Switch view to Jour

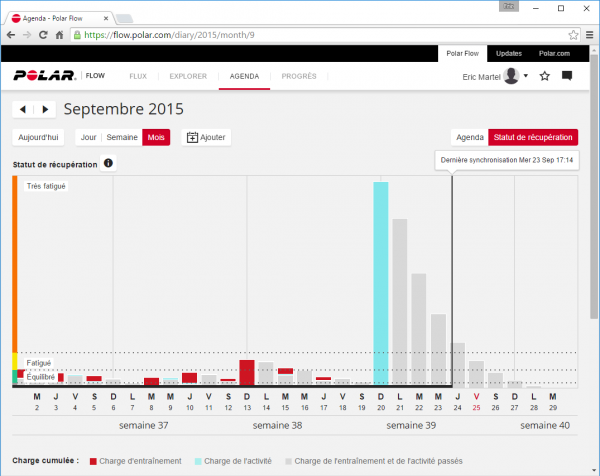click(88, 137)
